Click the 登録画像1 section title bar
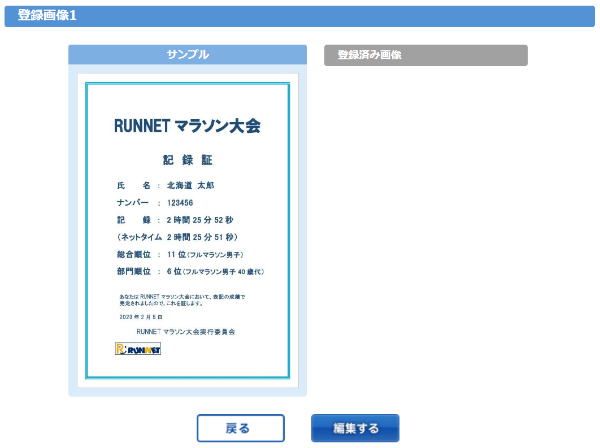 click(300, 14)
